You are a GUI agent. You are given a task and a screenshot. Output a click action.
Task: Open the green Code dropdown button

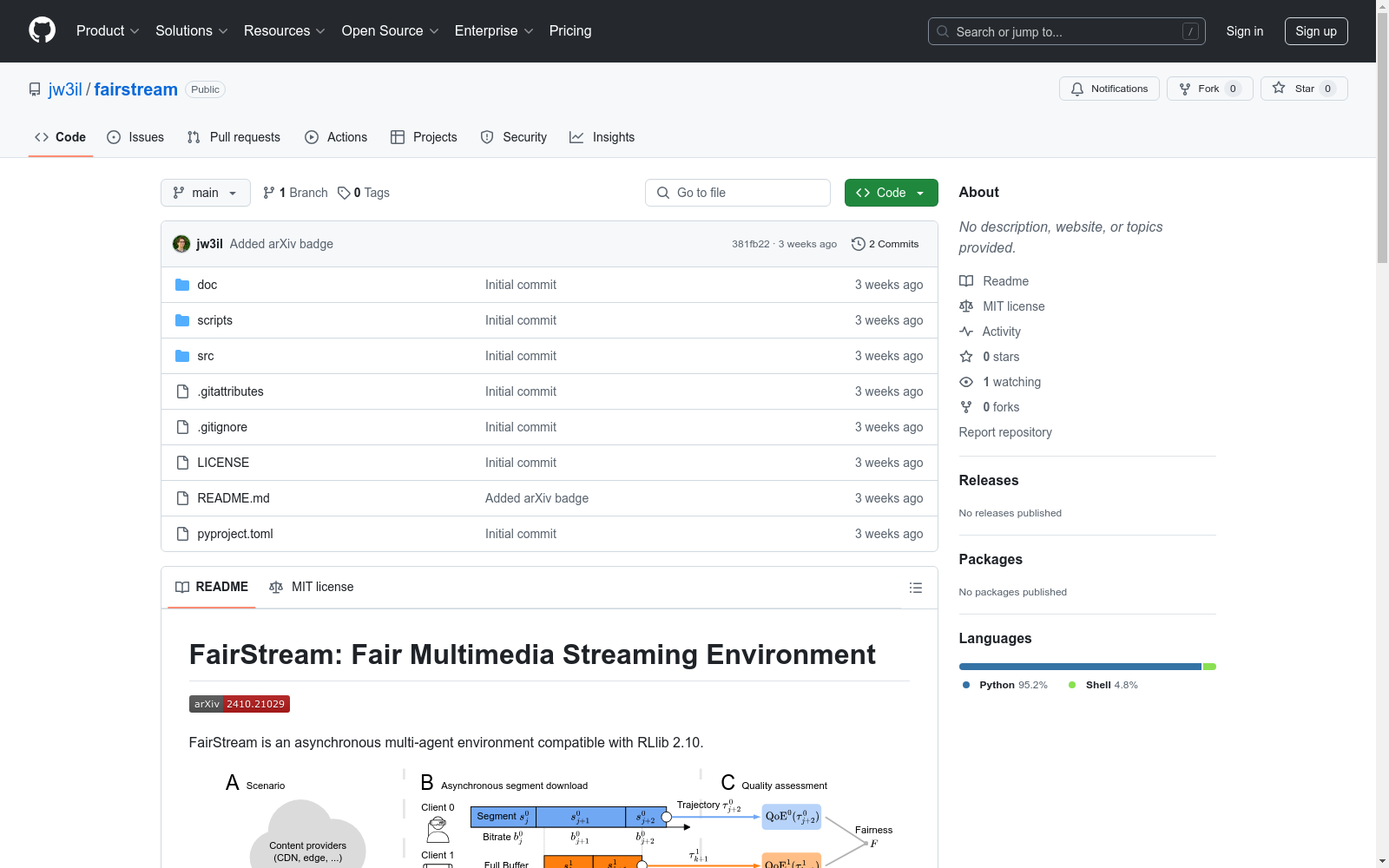(x=891, y=193)
